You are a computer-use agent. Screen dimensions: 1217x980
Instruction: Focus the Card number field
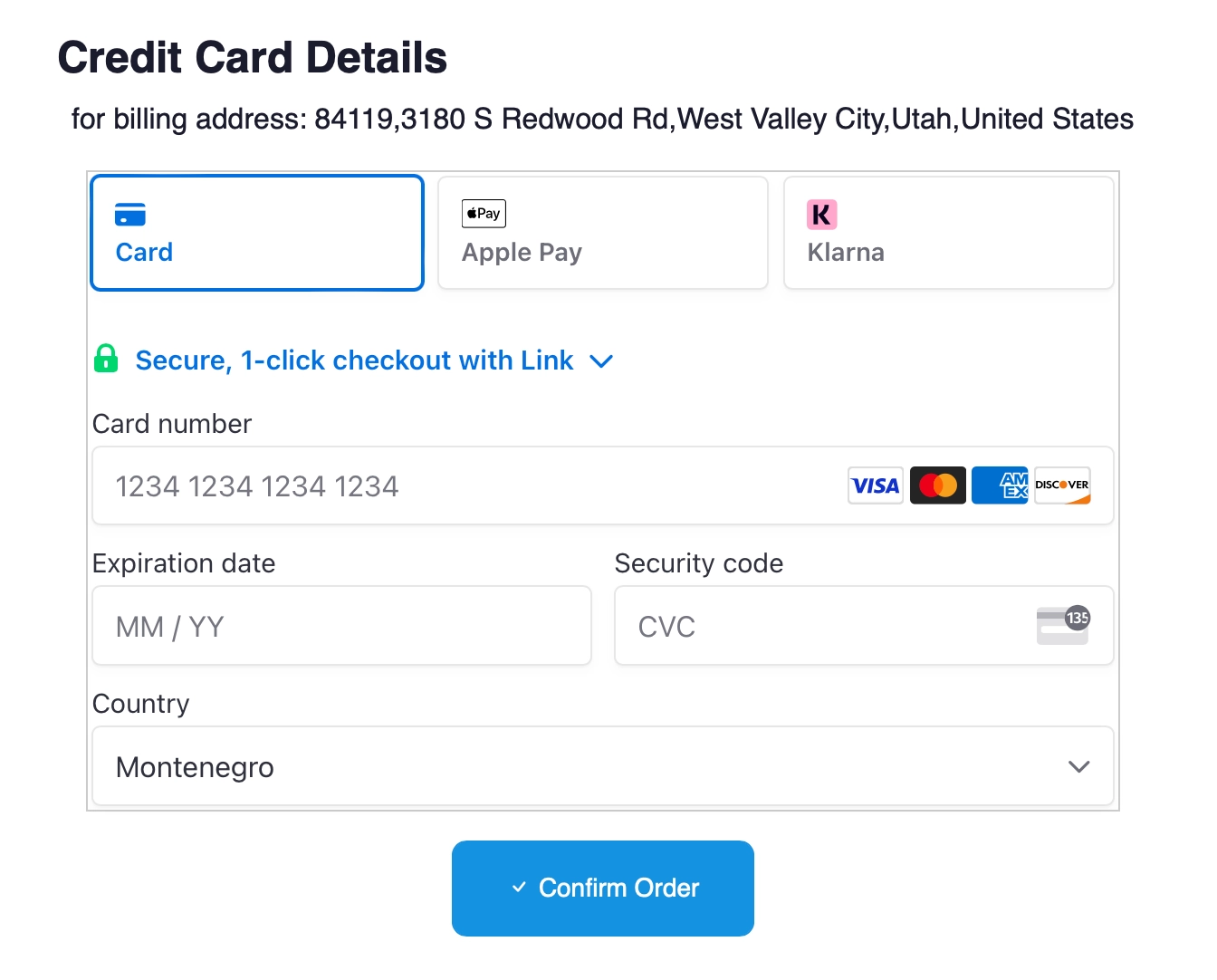click(603, 485)
